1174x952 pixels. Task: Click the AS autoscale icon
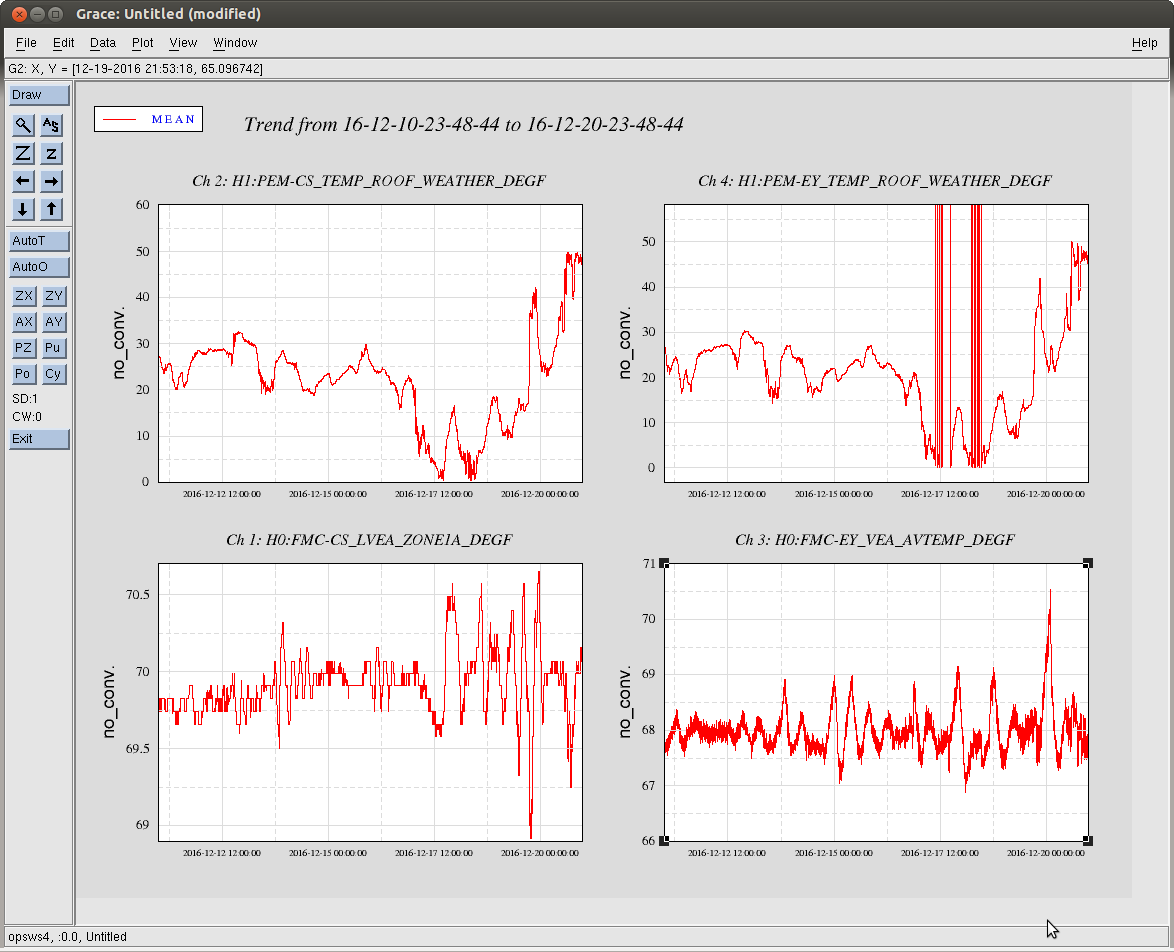click(51, 125)
